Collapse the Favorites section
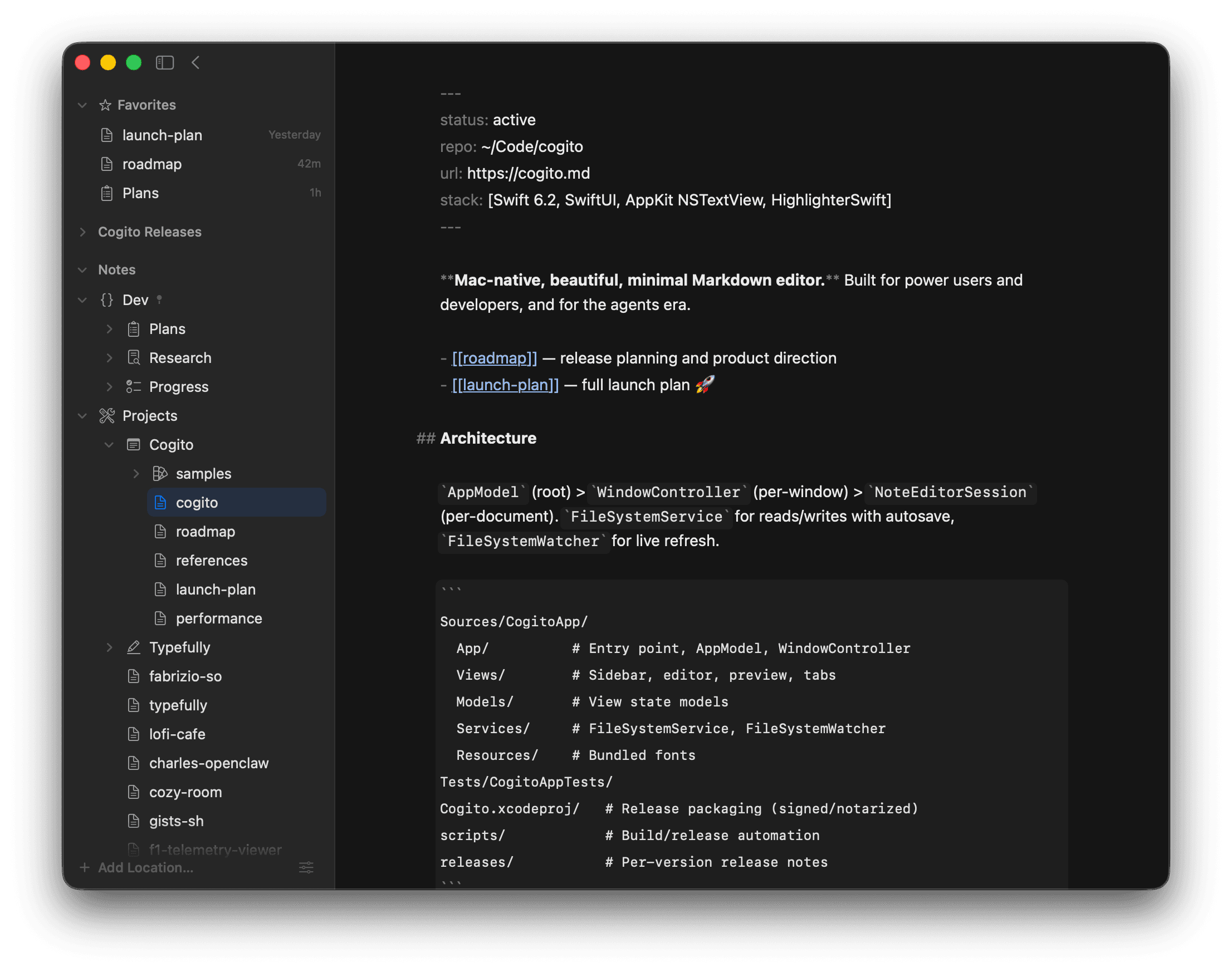This screenshot has width=1232, height=972. click(82, 105)
